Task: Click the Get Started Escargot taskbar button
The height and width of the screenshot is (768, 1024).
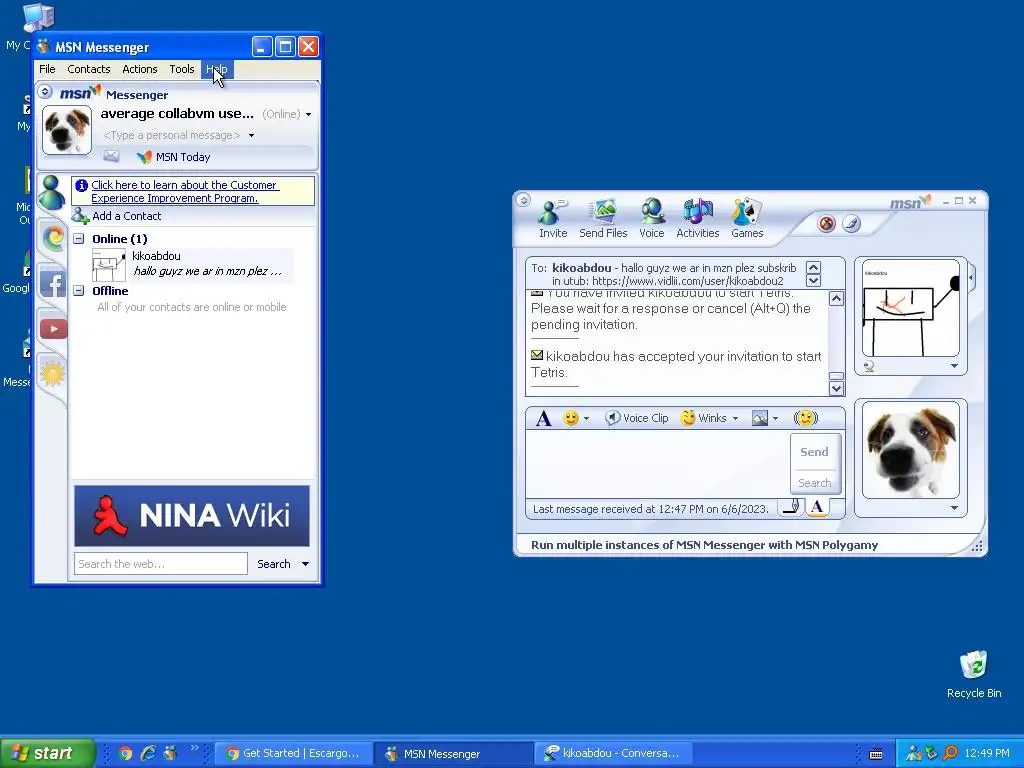Action: (293, 753)
